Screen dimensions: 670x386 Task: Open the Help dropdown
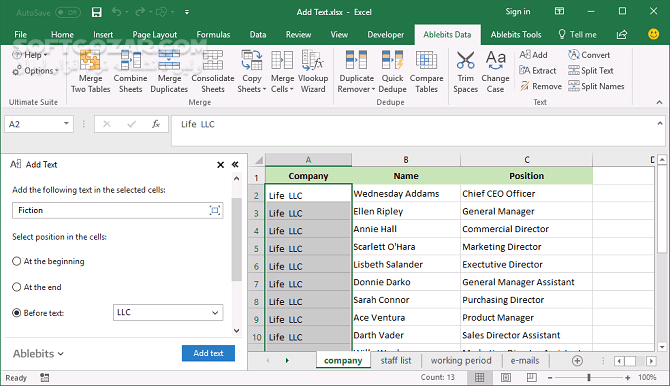click(30, 55)
